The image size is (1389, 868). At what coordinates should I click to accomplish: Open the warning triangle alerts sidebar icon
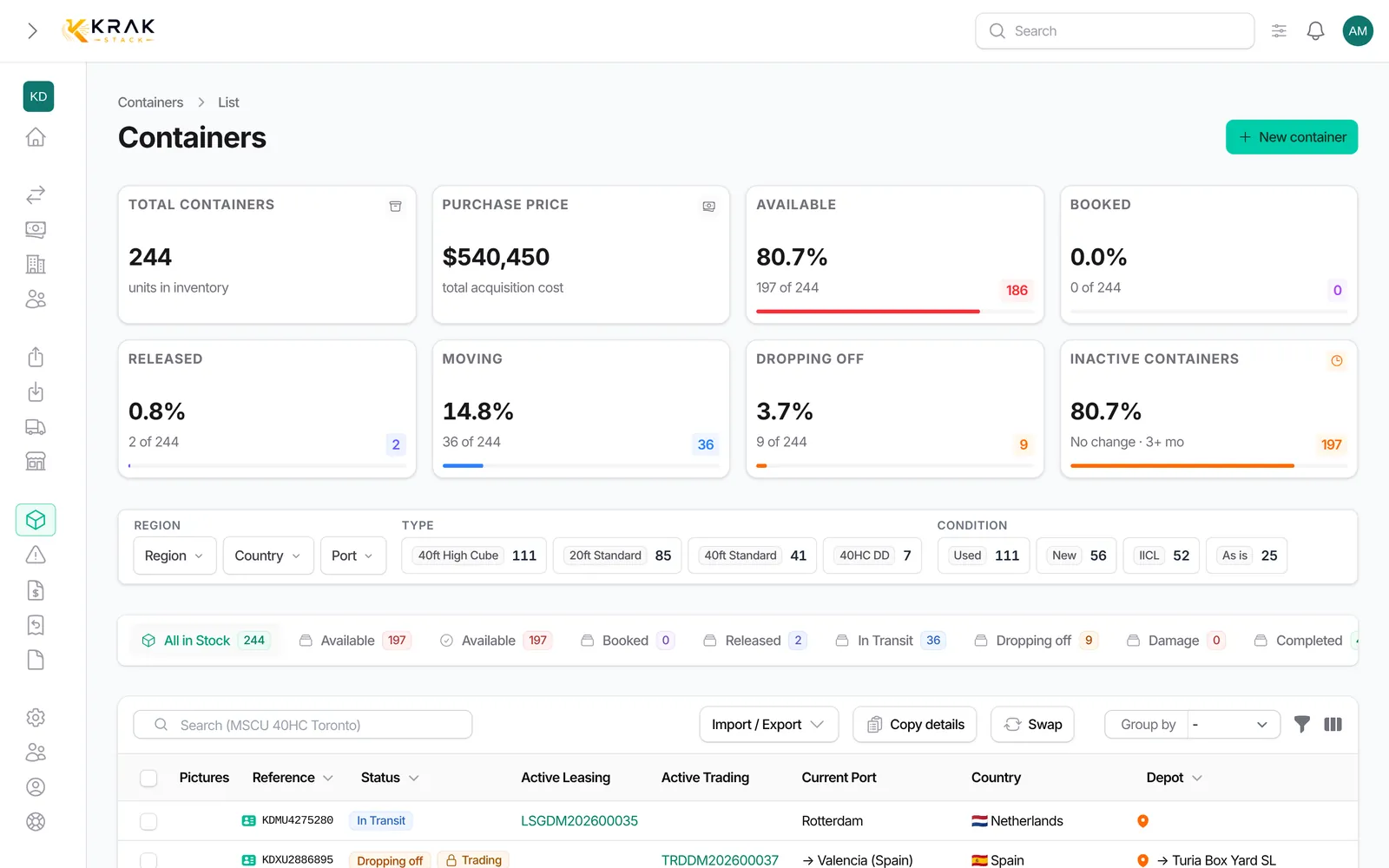pyautogui.click(x=36, y=555)
